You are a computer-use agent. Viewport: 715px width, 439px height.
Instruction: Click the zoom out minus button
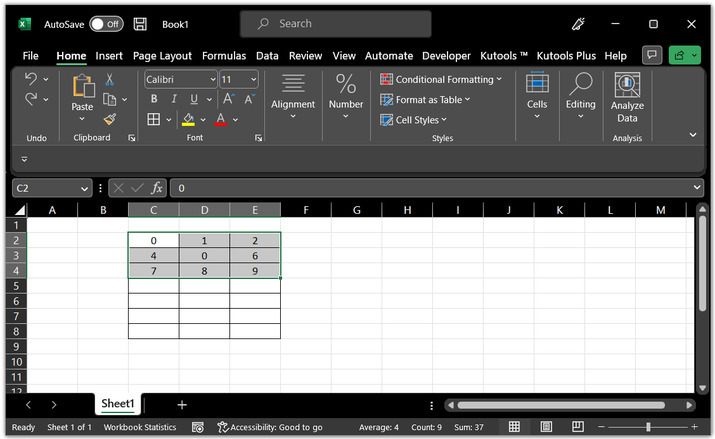point(601,427)
